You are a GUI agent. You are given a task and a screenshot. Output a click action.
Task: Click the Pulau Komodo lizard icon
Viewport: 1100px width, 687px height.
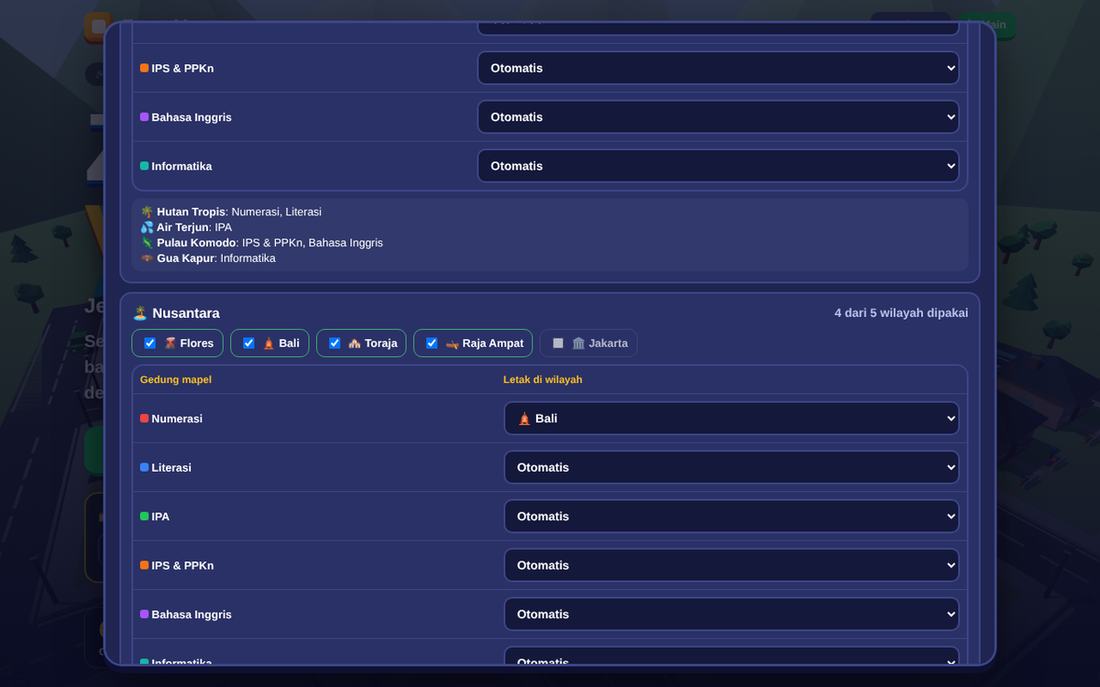pyautogui.click(x=147, y=243)
